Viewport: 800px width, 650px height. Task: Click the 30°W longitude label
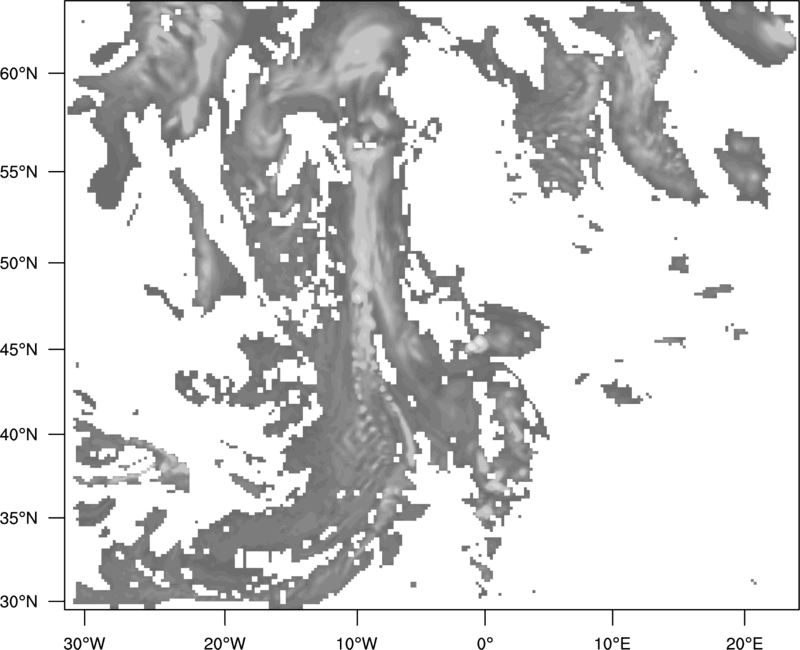85,643
